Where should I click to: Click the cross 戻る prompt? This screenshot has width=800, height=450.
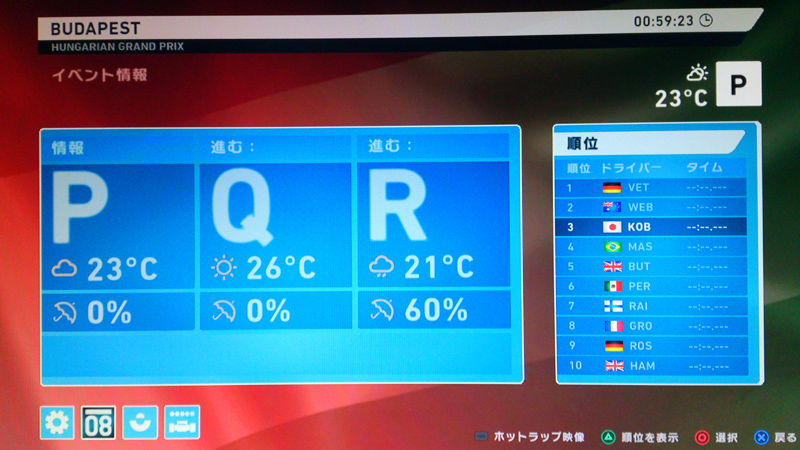pyautogui.click(x=776, y=438)
